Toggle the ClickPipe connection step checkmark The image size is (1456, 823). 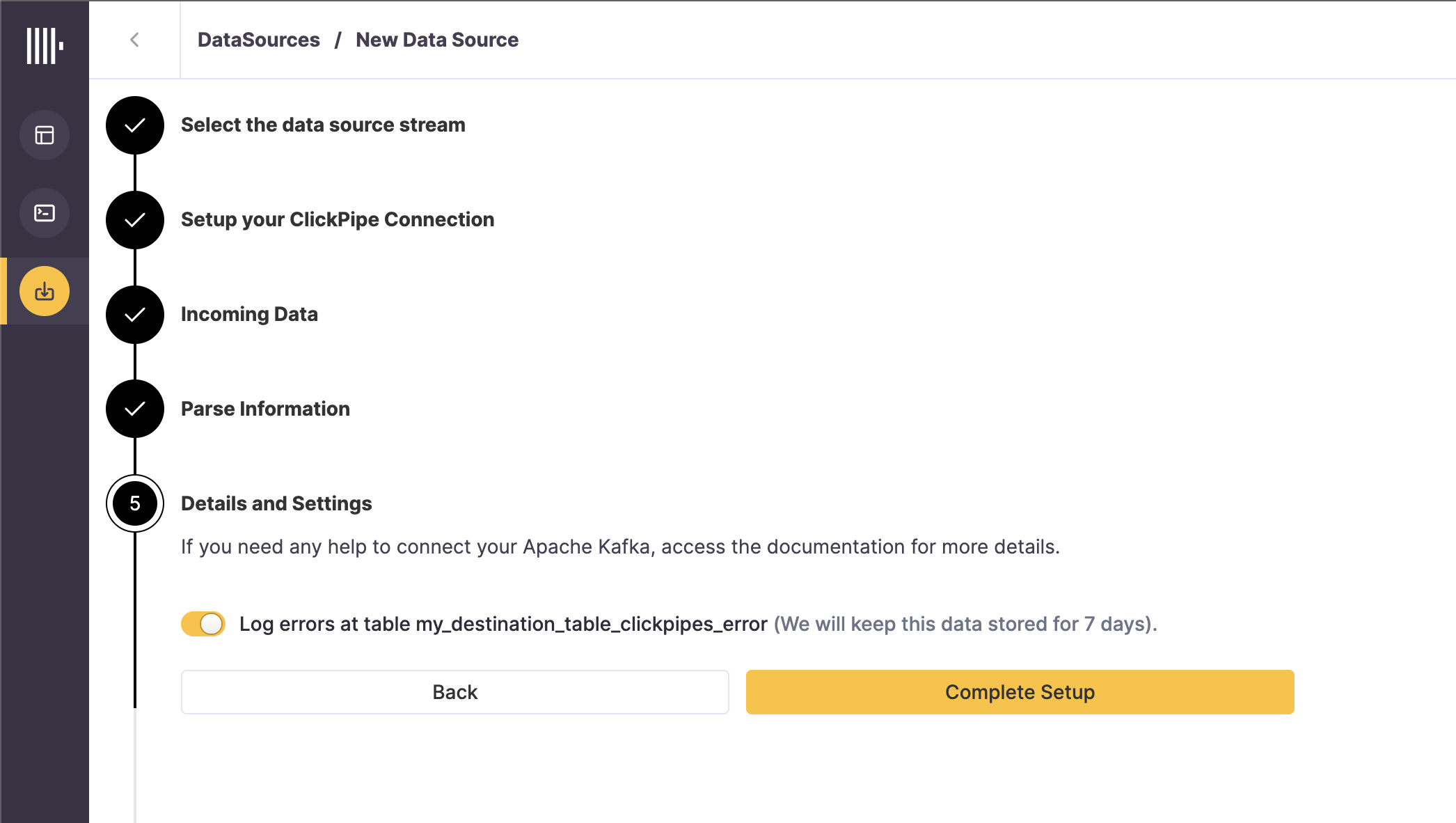coord(134,219)
